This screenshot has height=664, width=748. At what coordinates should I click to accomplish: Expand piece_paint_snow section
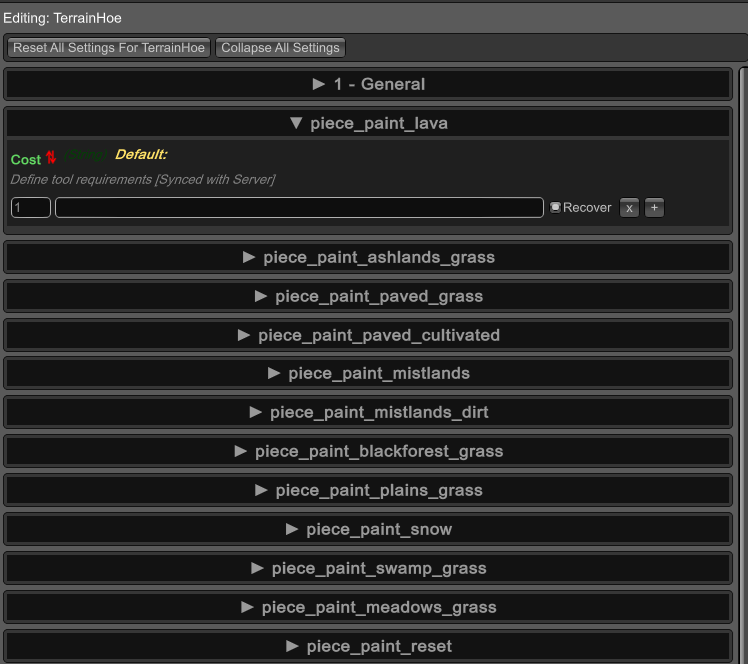(x=368, y=529)
